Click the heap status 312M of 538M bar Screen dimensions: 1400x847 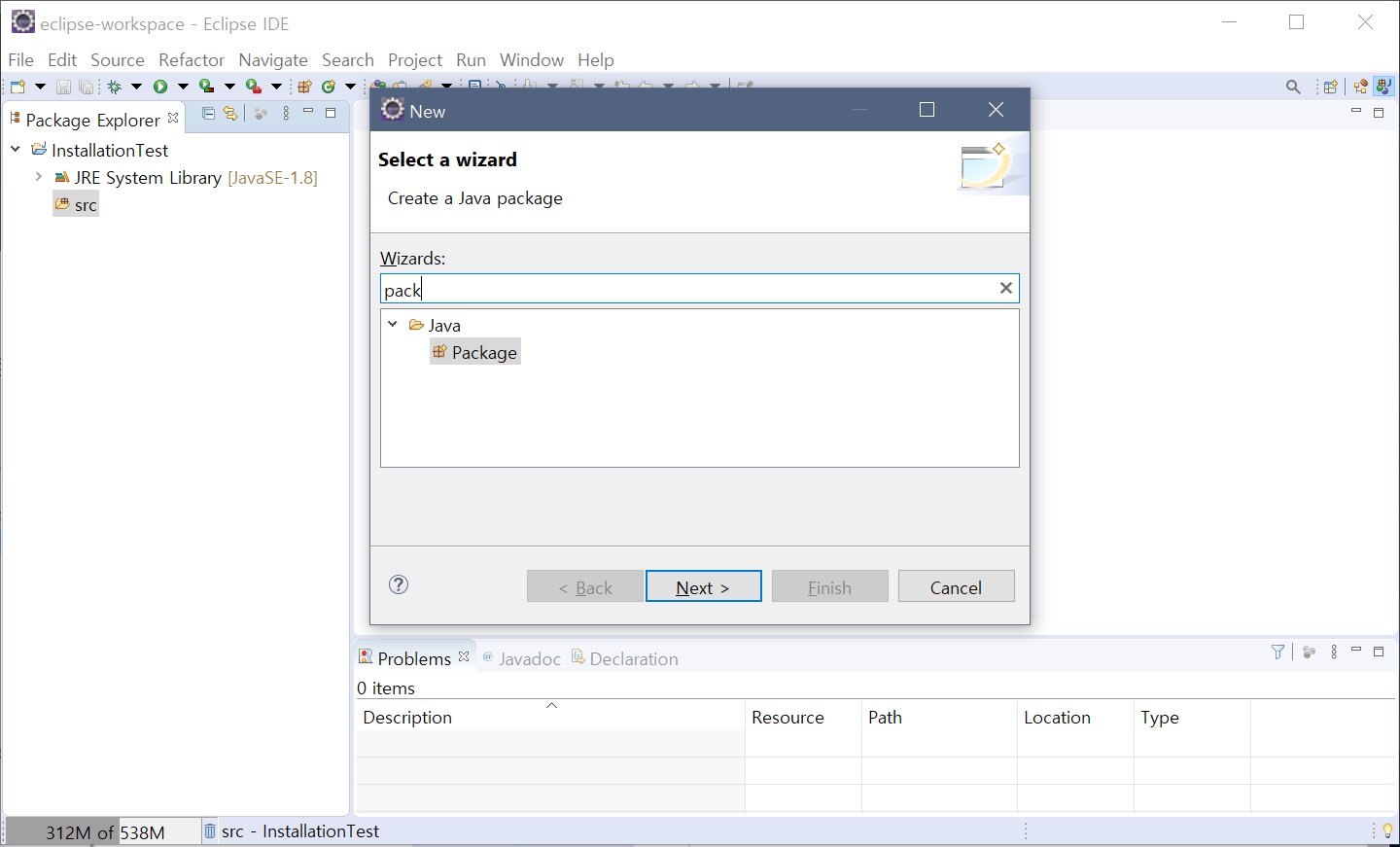[105, 832]
